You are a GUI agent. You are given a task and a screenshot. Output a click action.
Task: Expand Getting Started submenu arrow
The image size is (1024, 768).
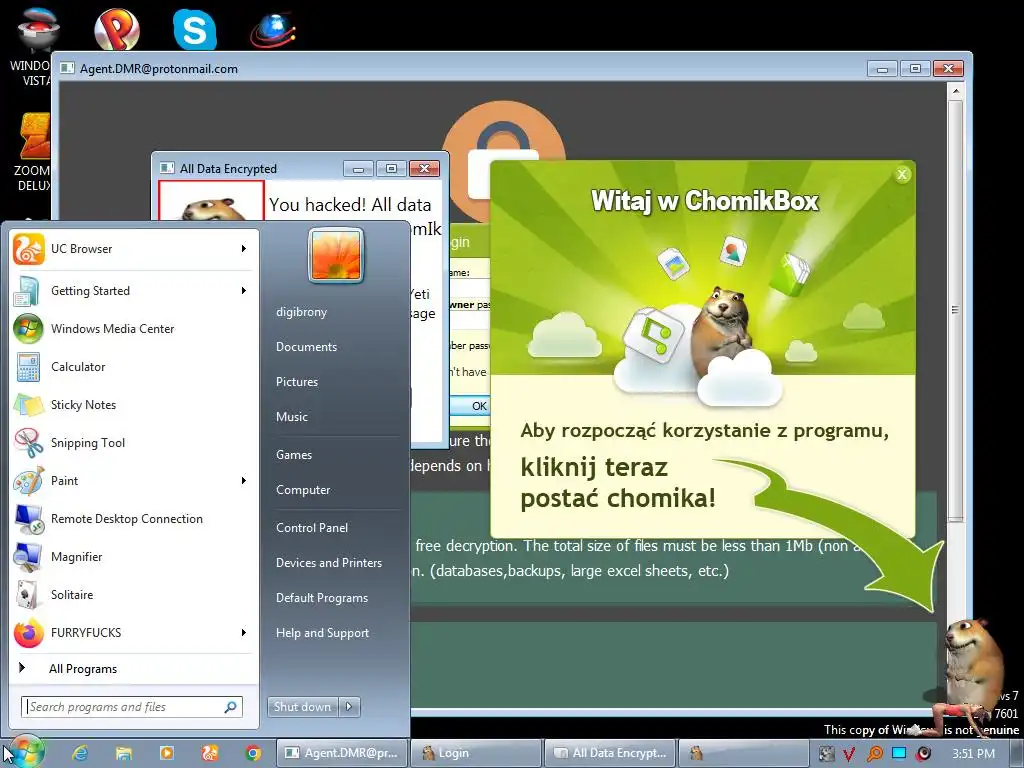pyautogui.click(x=244, y=291)
